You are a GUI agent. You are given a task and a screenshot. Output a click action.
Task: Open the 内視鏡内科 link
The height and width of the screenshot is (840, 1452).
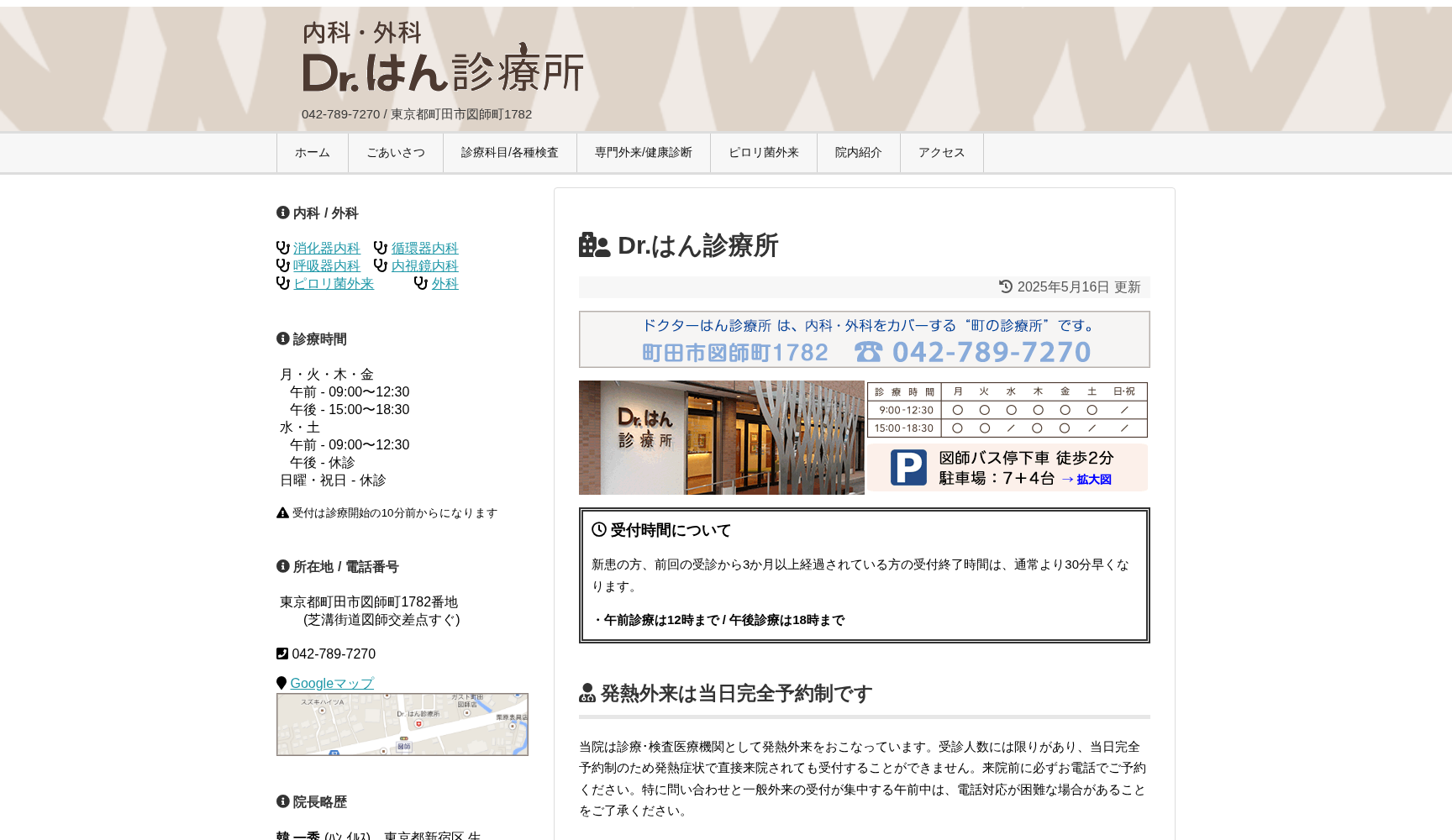(x=424, y=265)
